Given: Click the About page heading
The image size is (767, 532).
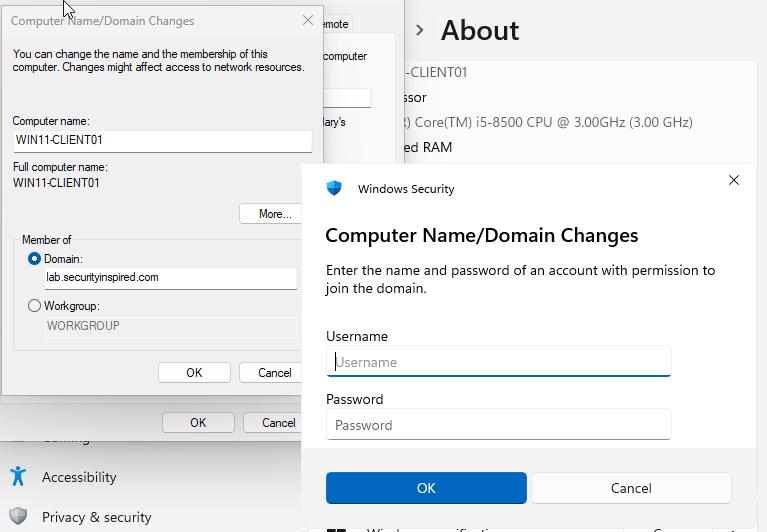Looking at the screenshot, I should 480,30.
